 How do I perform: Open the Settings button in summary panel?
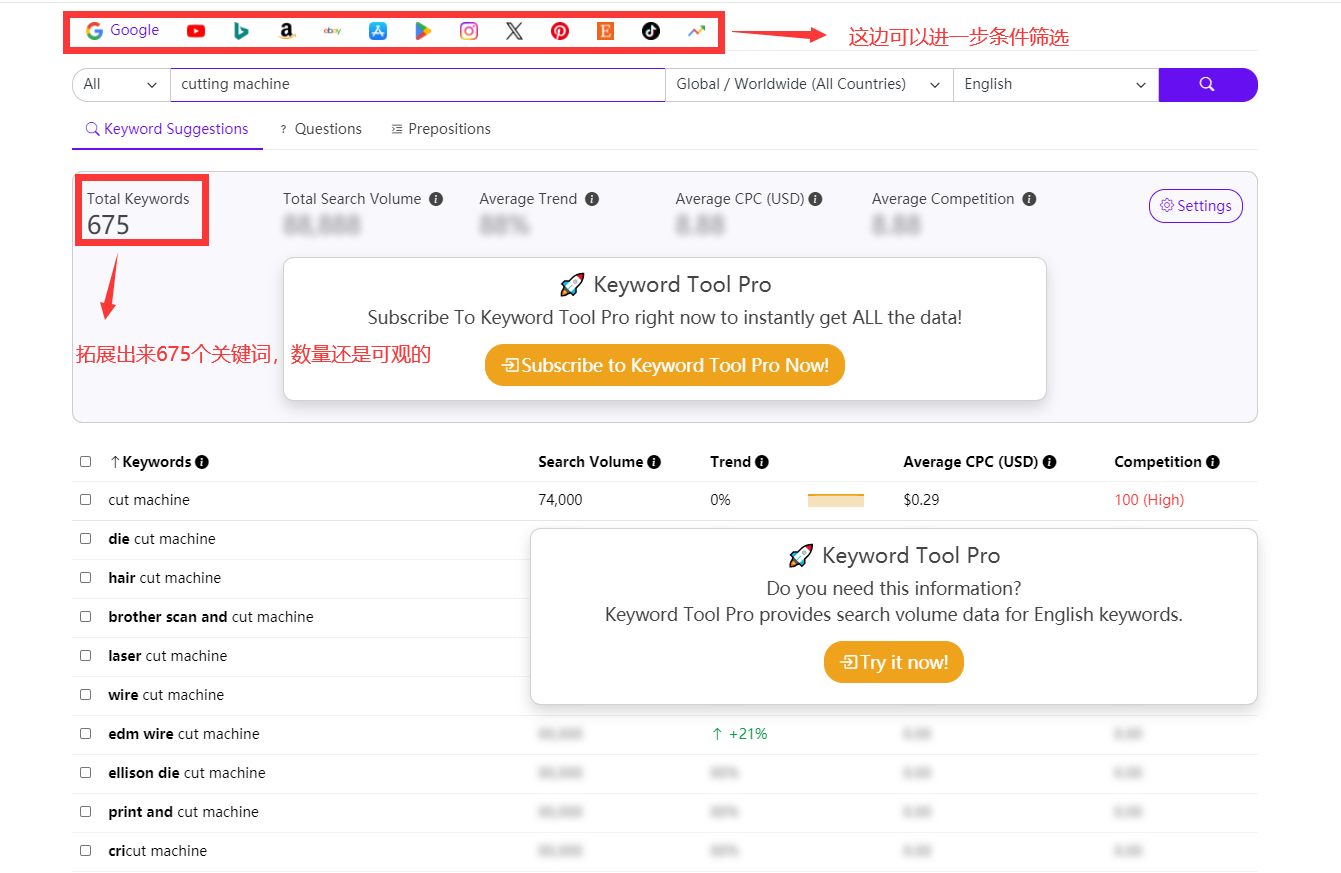pyautogui.click(x=1195, y=206)
